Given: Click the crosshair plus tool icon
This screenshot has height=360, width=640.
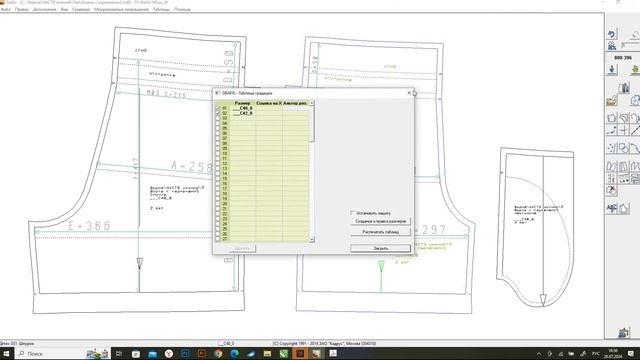Looking at the screenshot, I should click(x=624, y=130).
